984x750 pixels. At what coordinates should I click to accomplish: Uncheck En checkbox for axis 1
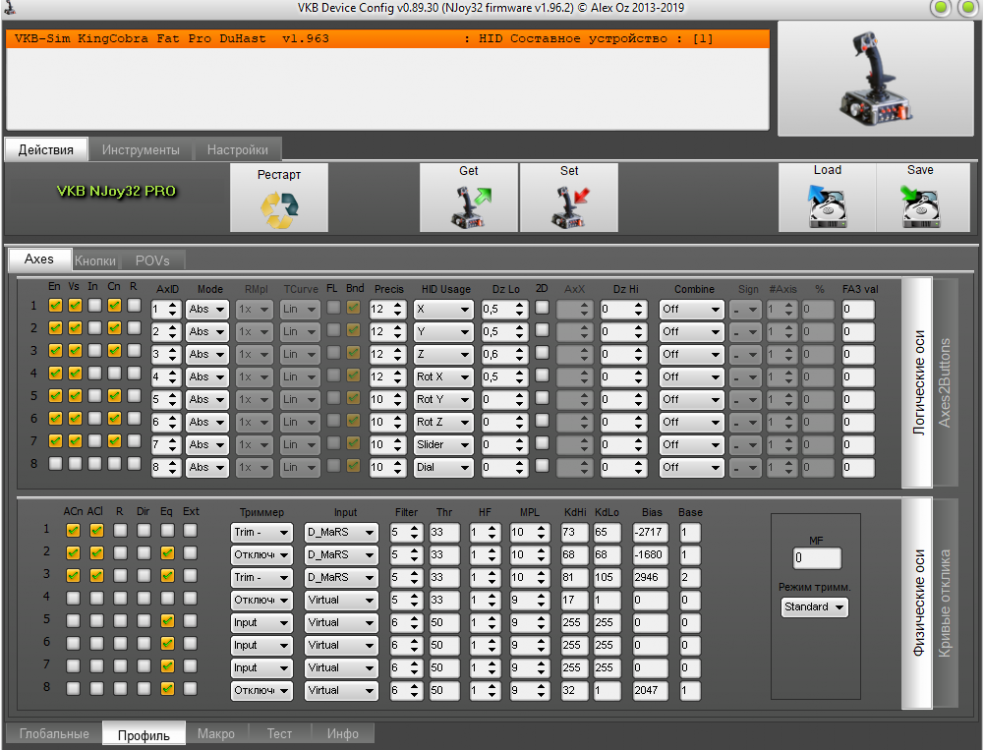(55, 308)
